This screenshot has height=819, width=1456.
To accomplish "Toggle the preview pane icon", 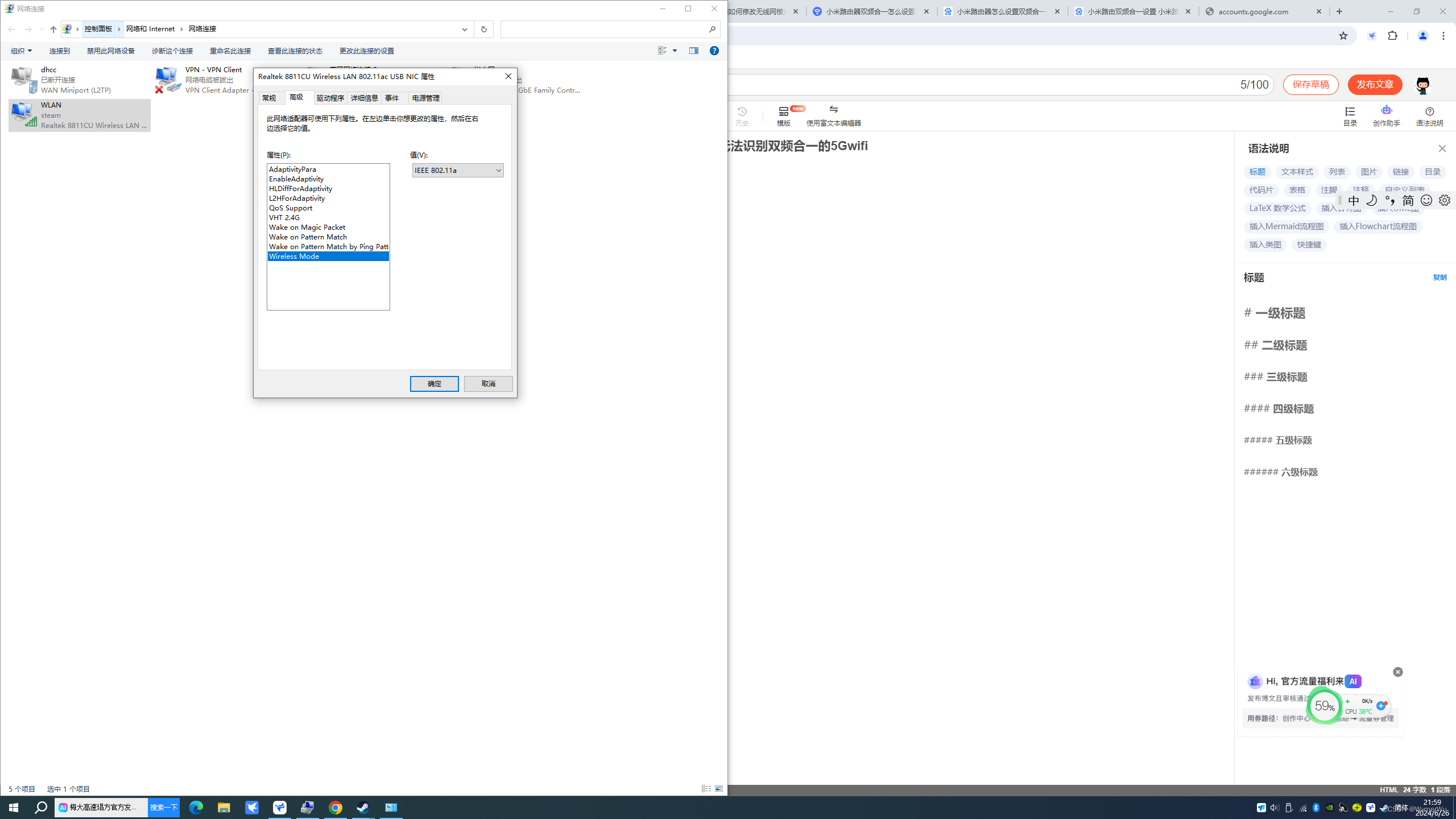I will pyautogui.click(x=694, y=51).
